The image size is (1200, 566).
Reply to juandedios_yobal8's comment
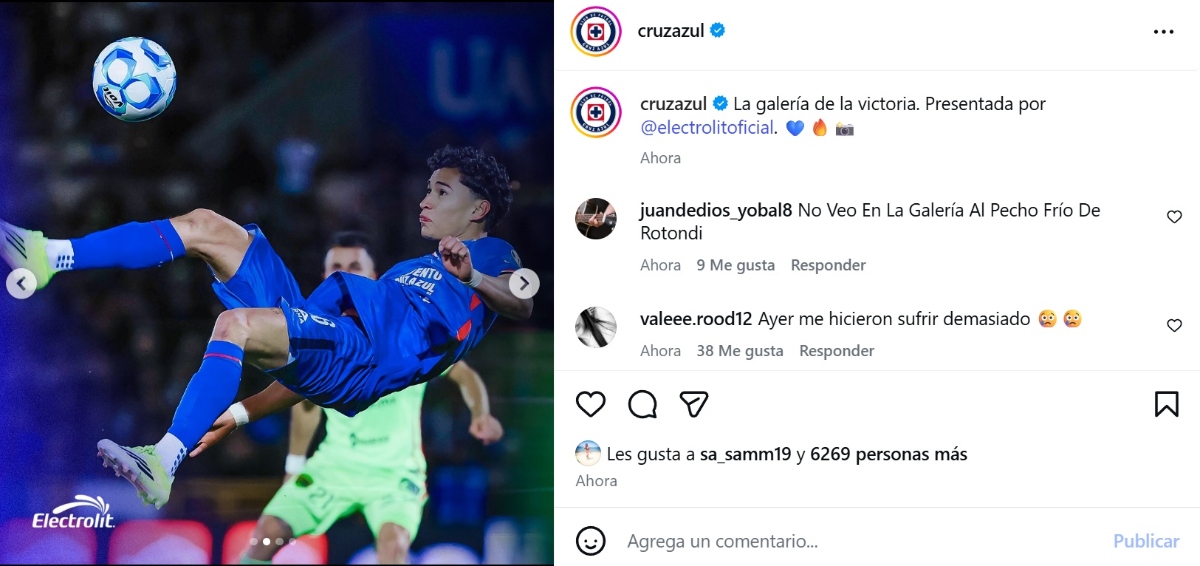(x=828, y=265)
